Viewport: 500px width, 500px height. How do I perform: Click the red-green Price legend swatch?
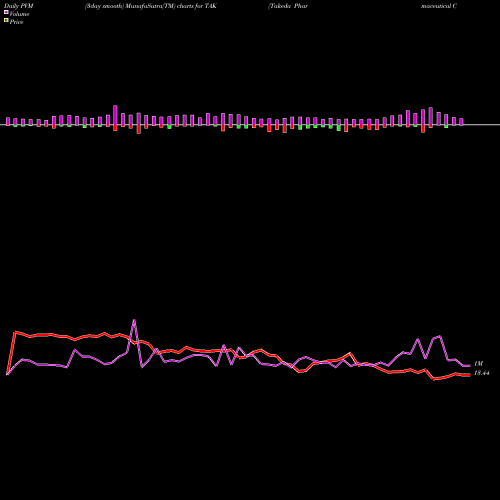coord(6,21)
